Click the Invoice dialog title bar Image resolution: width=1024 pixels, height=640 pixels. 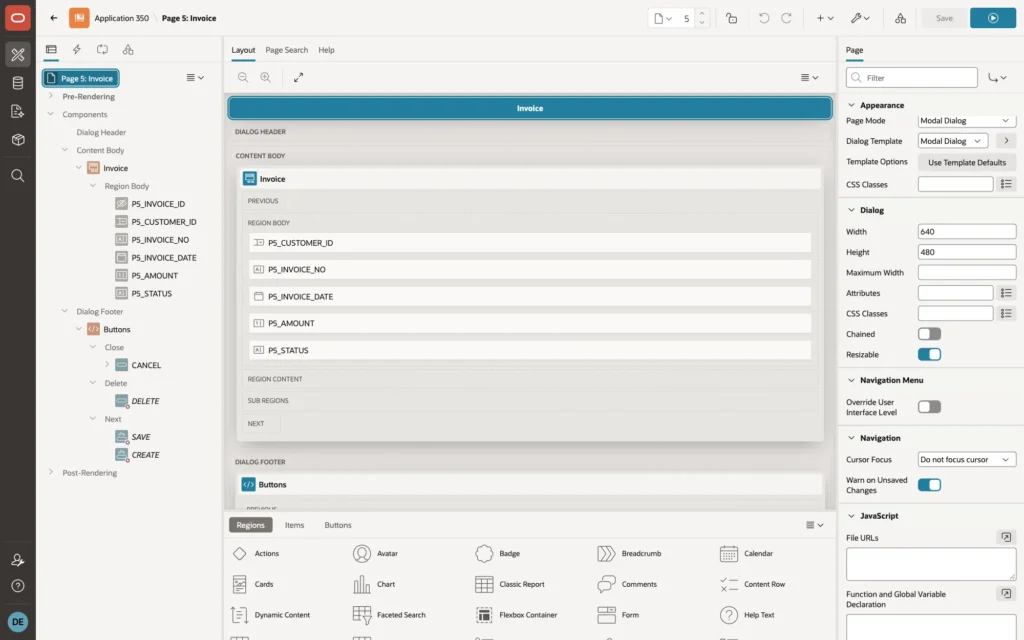pos(530,108)
